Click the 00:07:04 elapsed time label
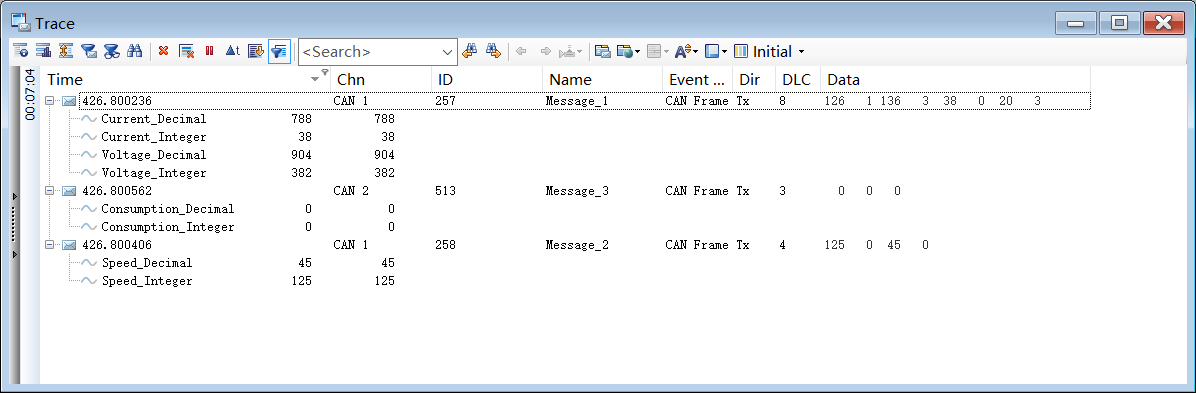 pos(30,94)
